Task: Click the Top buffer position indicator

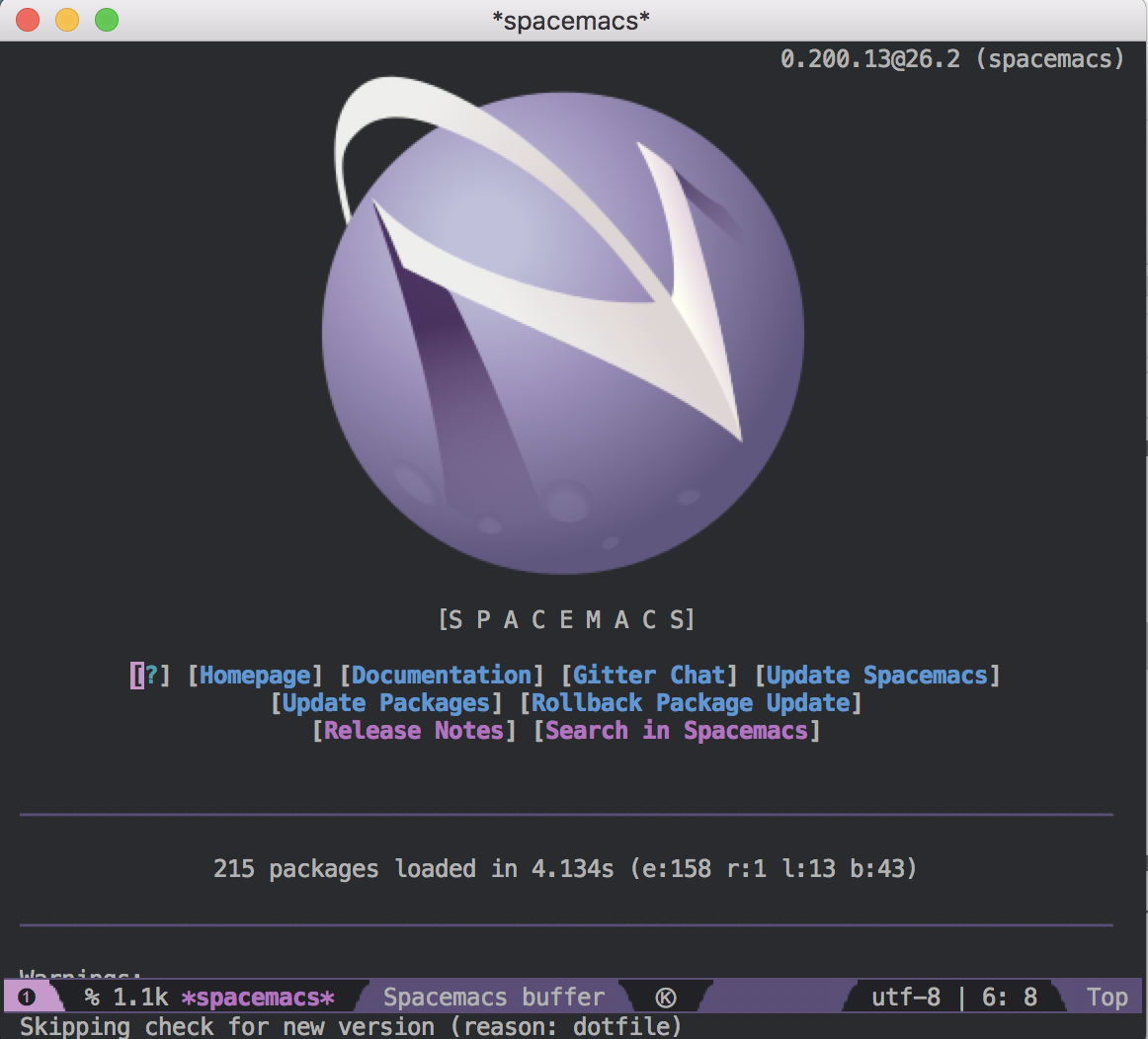Action: (x=1107, y=998)
